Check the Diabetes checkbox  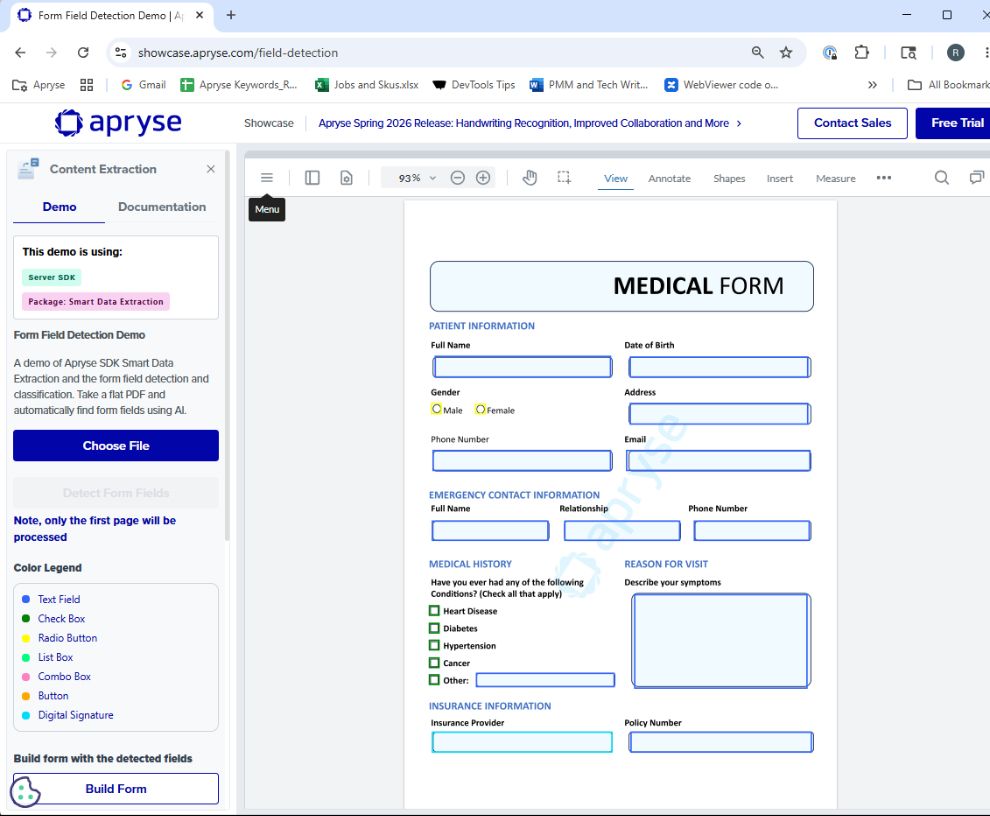coord(434,628)
